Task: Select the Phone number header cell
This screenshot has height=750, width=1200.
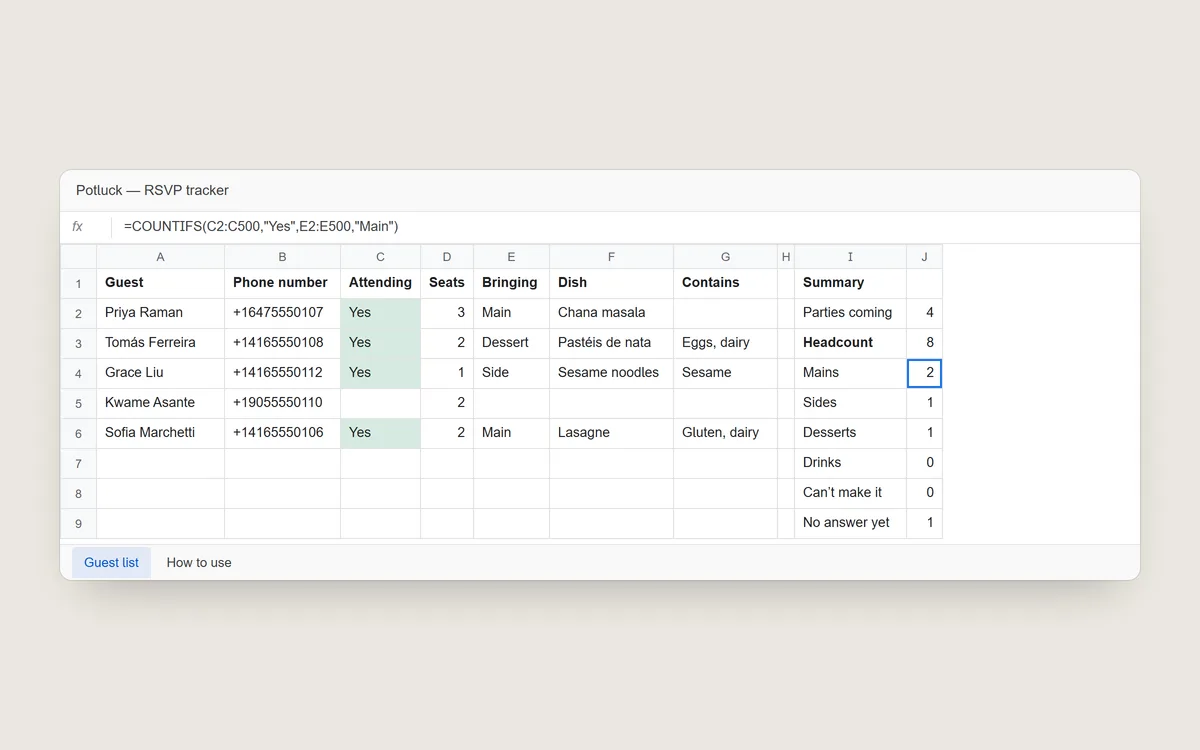Action: coord(282,283)
